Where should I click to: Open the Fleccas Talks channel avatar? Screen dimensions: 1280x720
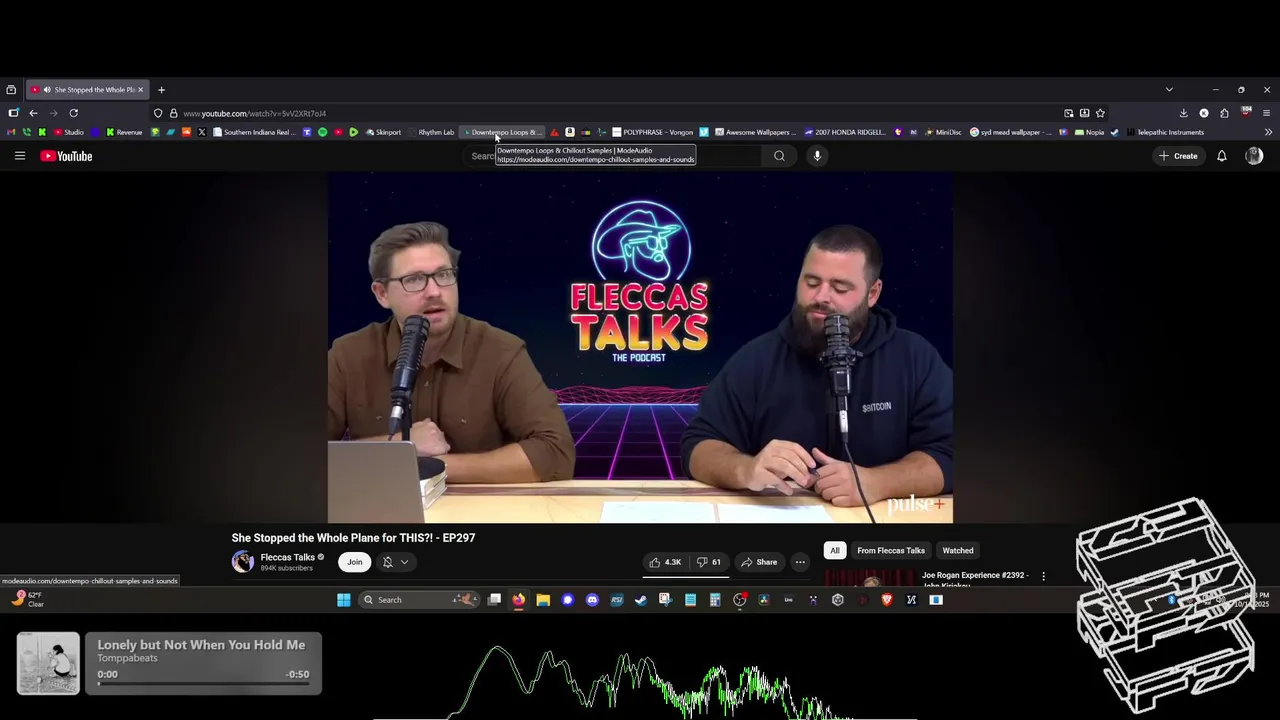click(243, 561)
